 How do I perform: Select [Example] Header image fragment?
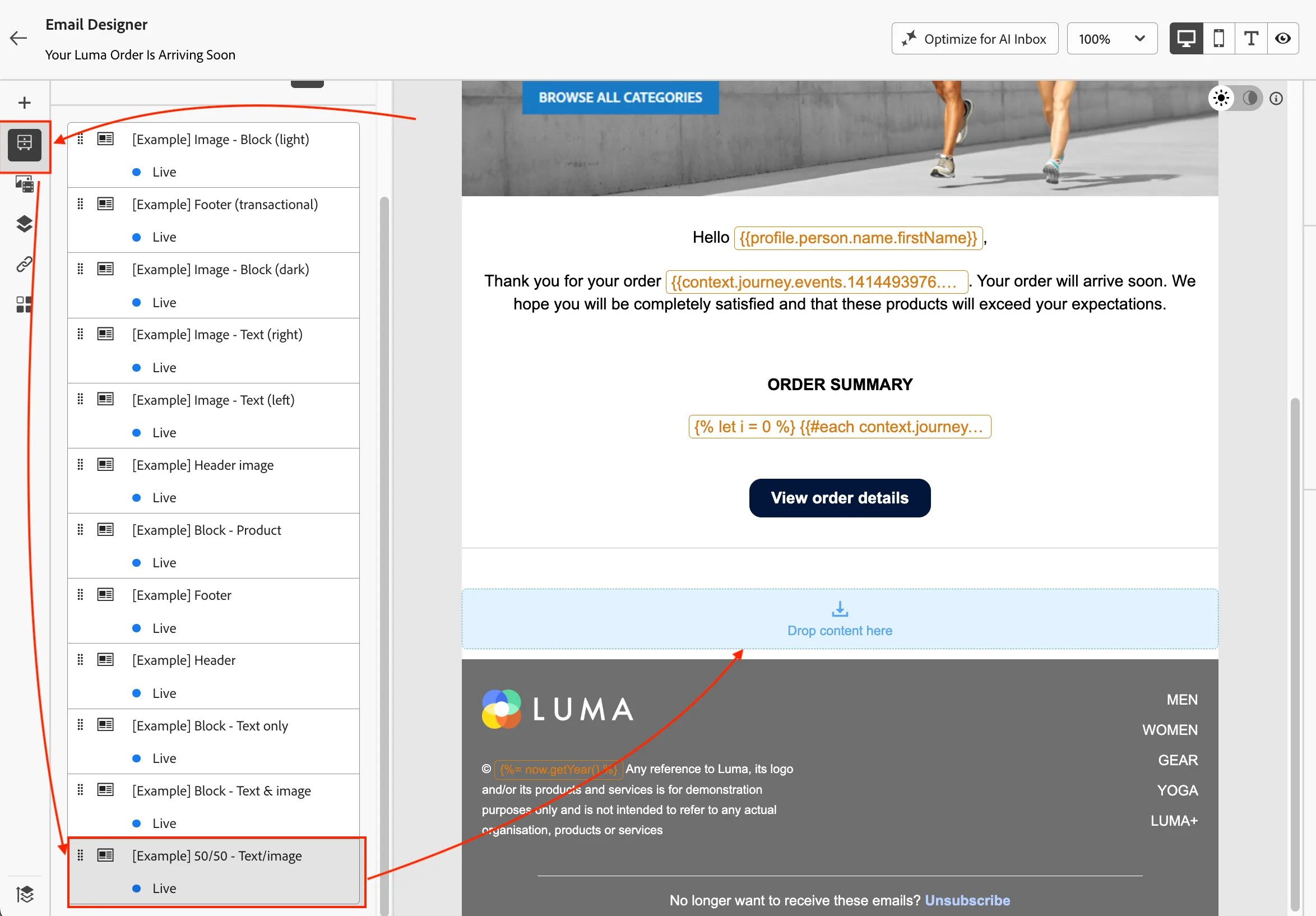point(213,481)
